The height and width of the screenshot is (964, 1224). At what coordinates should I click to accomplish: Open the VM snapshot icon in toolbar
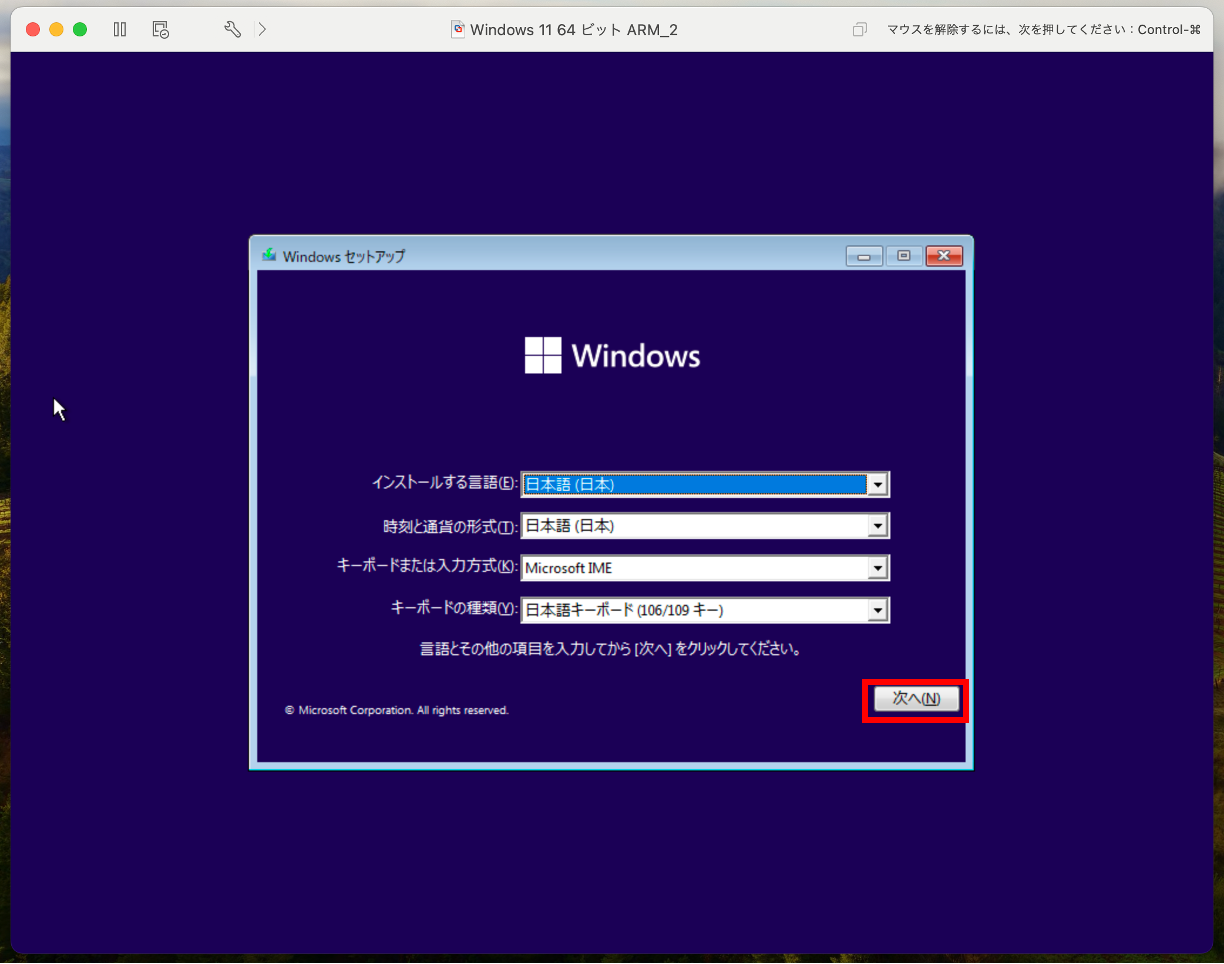click(161, 29)
